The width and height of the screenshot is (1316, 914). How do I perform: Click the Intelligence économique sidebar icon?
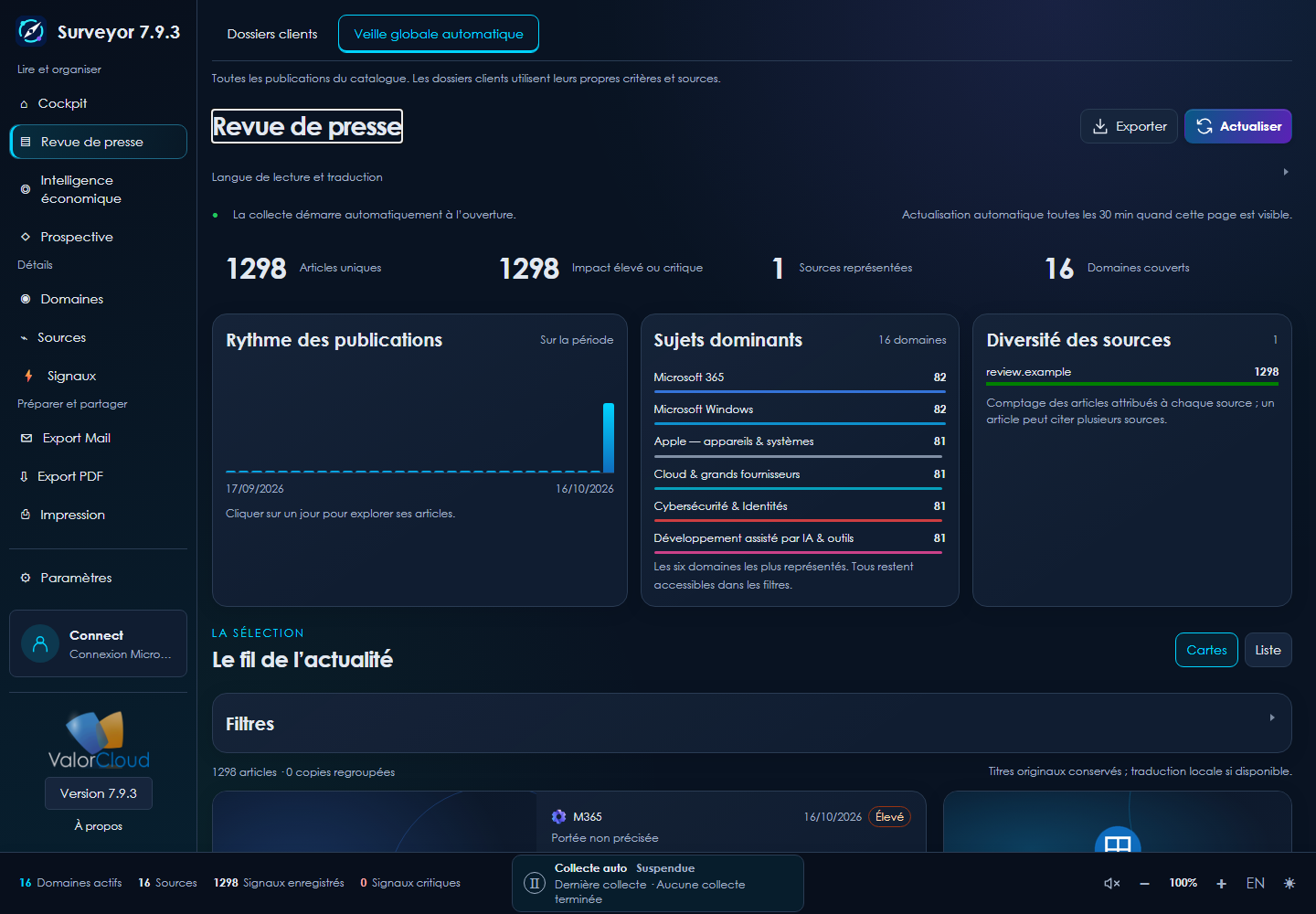[x=26, y=189]
